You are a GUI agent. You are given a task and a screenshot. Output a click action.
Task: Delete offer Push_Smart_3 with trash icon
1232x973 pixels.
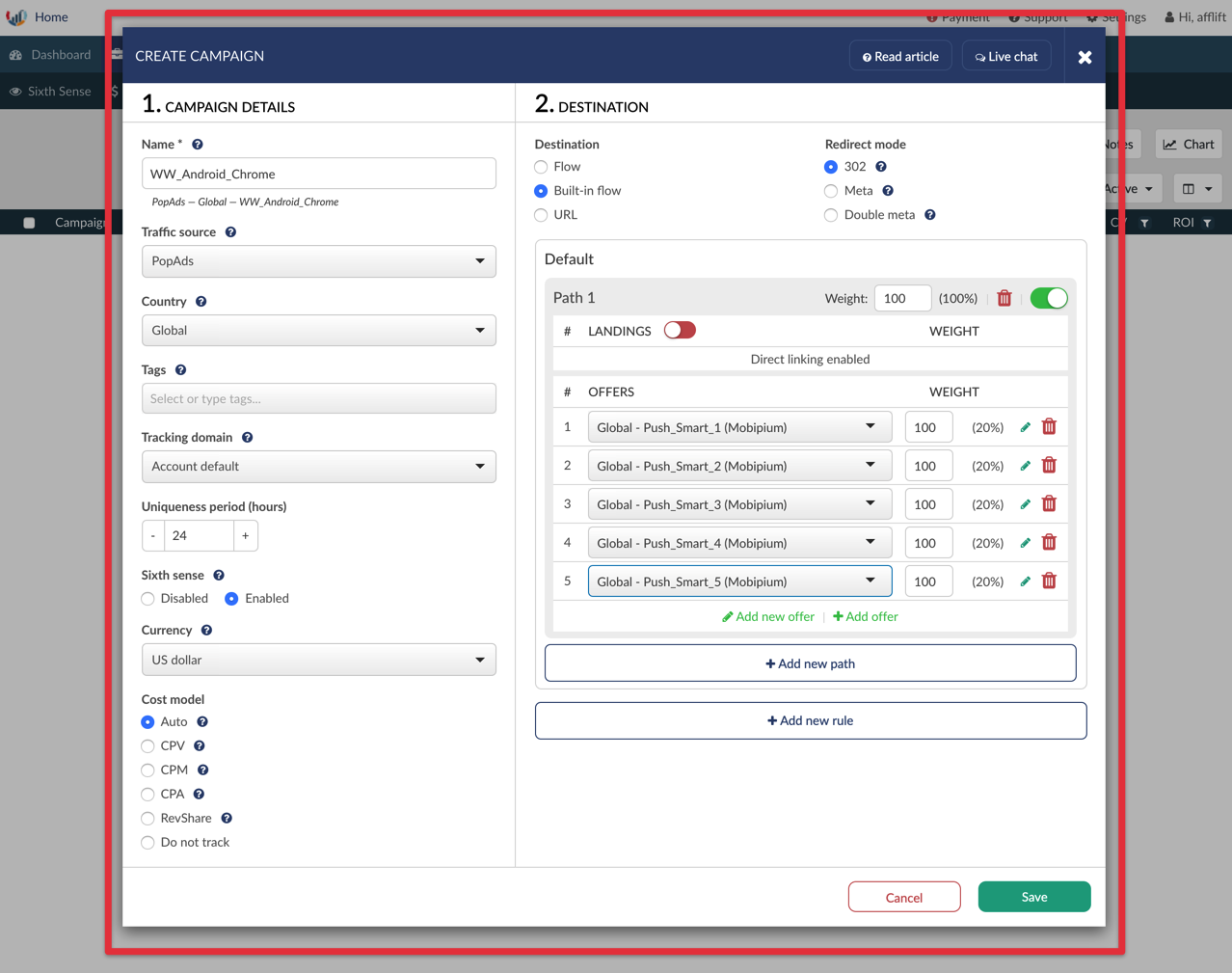pos(1050,504)
